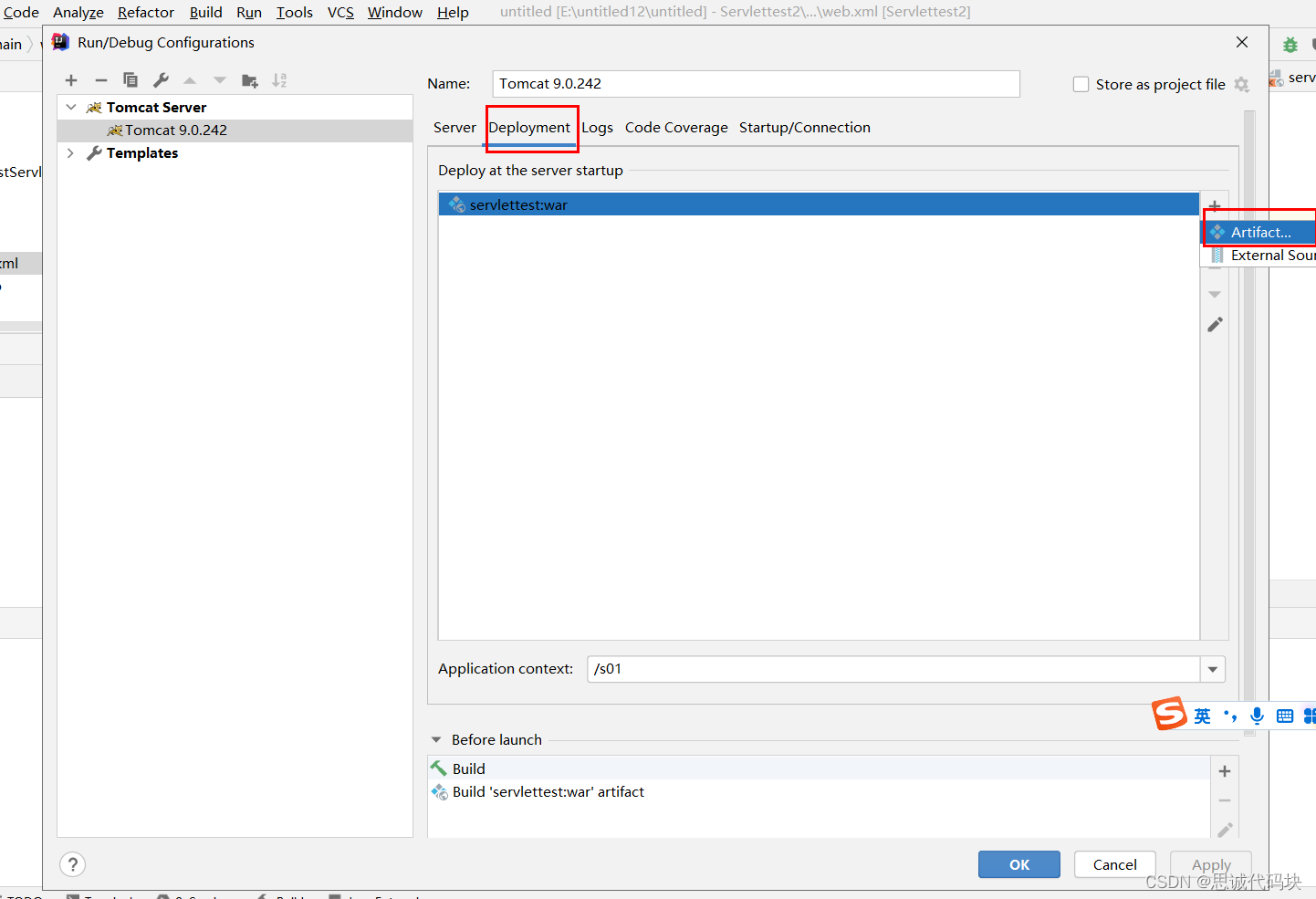This screenshot has width=1316, height=899.
Task: Collapse the Tomcat Server tree node
Action: (71, 107)
